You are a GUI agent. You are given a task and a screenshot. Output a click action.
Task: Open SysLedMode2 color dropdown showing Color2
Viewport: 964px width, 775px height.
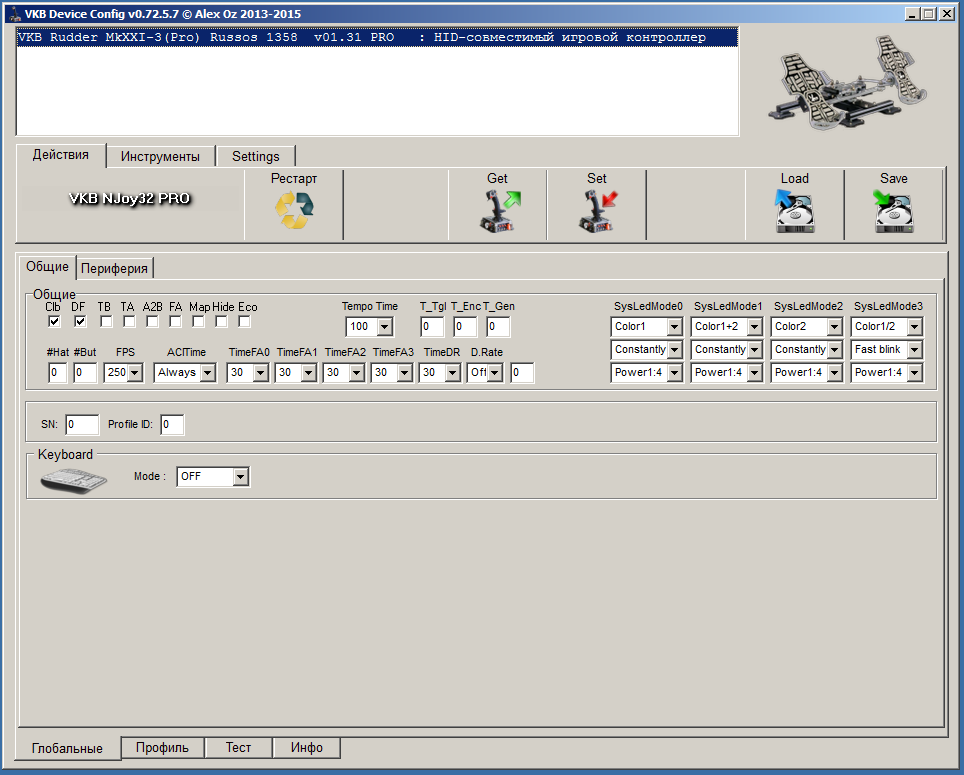click(x=834, y=326)
